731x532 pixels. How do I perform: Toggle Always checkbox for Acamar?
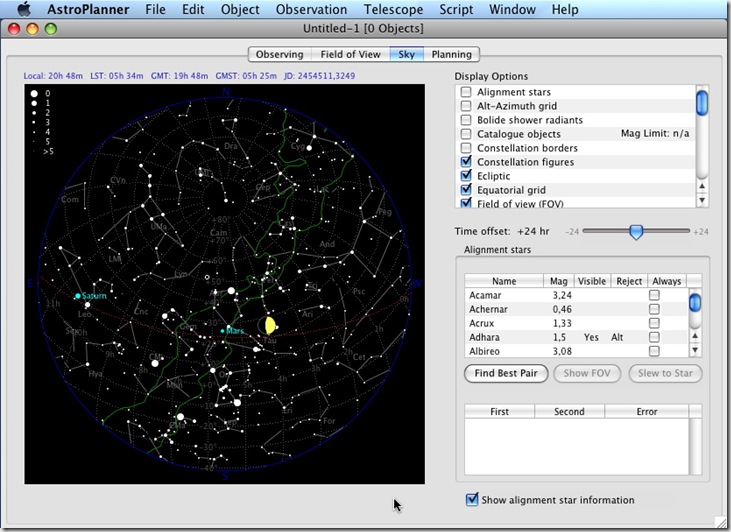pos(655,295)
